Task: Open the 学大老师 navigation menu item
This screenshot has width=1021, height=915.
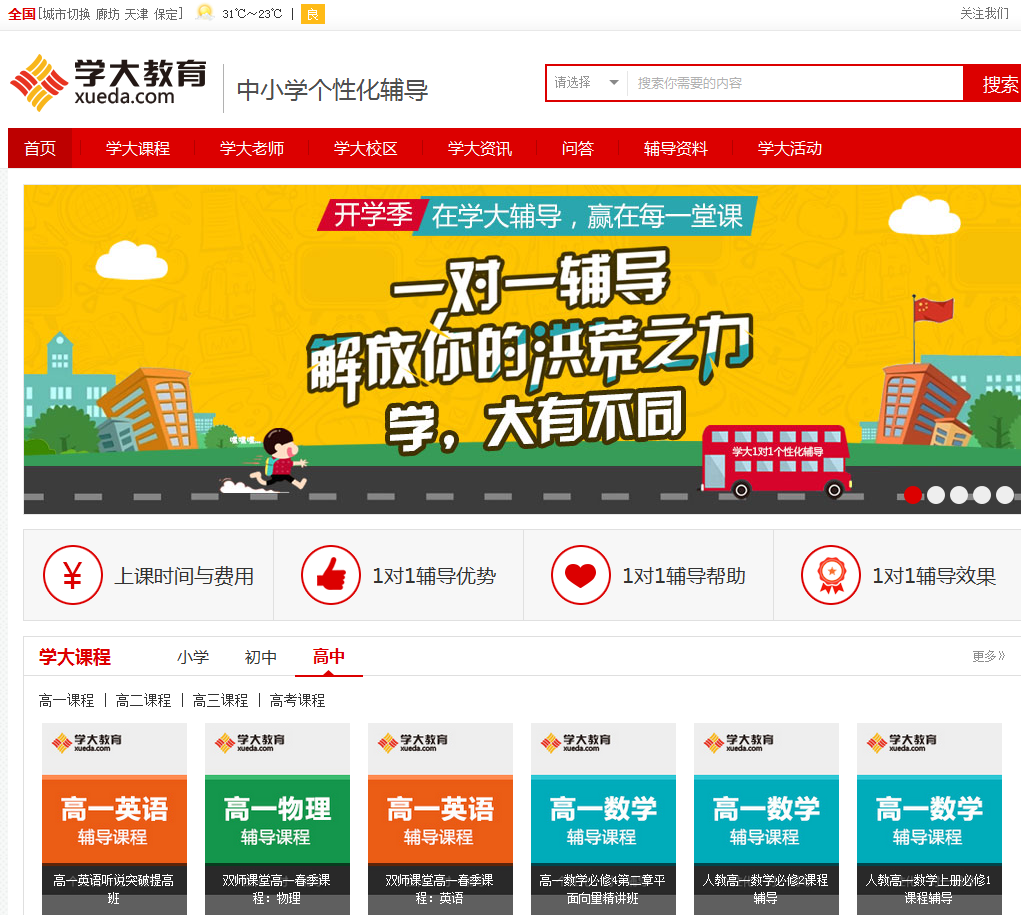Action: [252, 148]
